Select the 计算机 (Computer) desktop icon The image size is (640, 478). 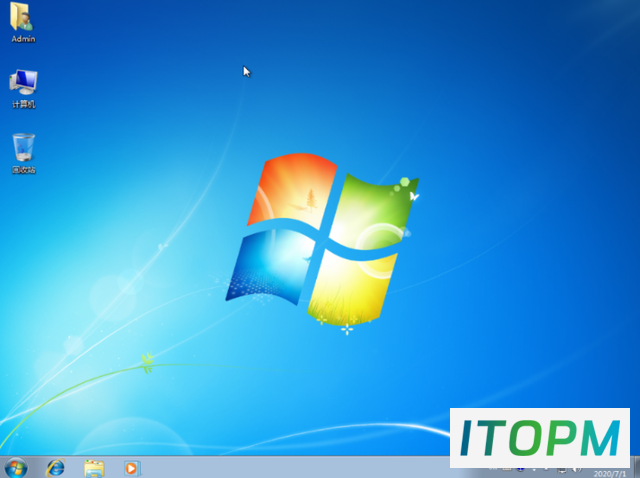[23, 89]
